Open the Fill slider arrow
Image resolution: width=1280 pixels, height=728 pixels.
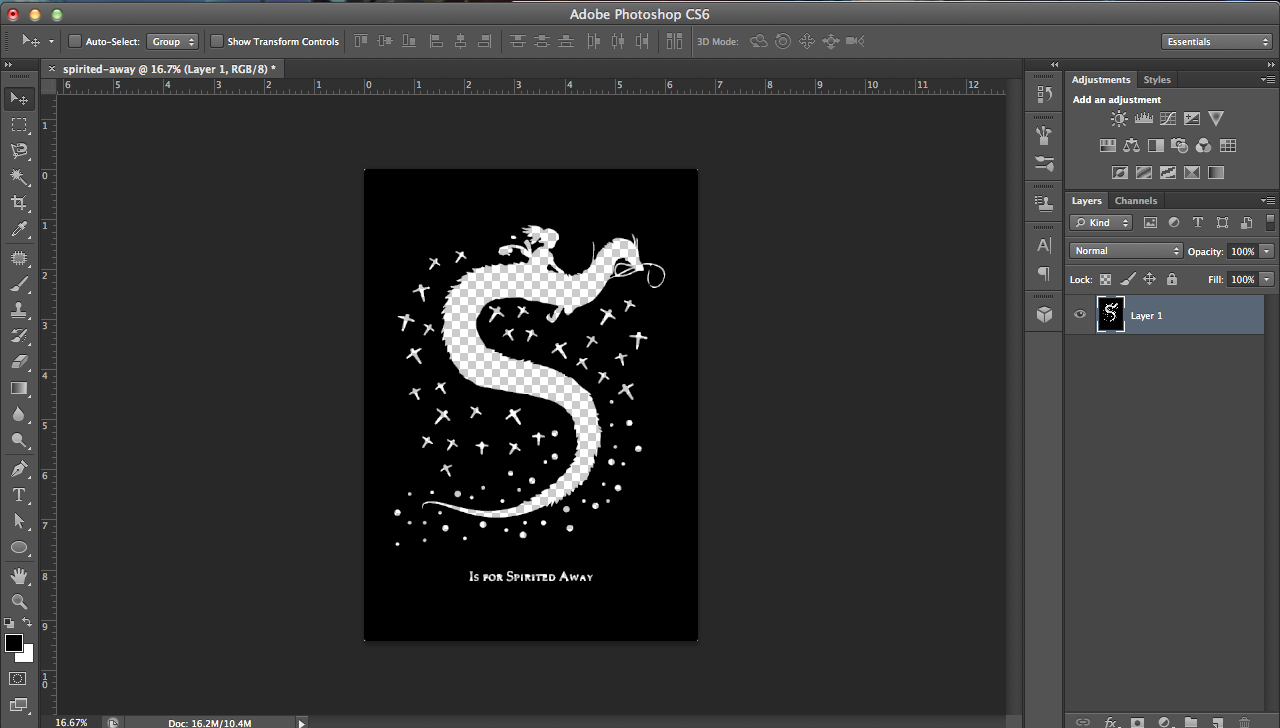[1267, 280]
